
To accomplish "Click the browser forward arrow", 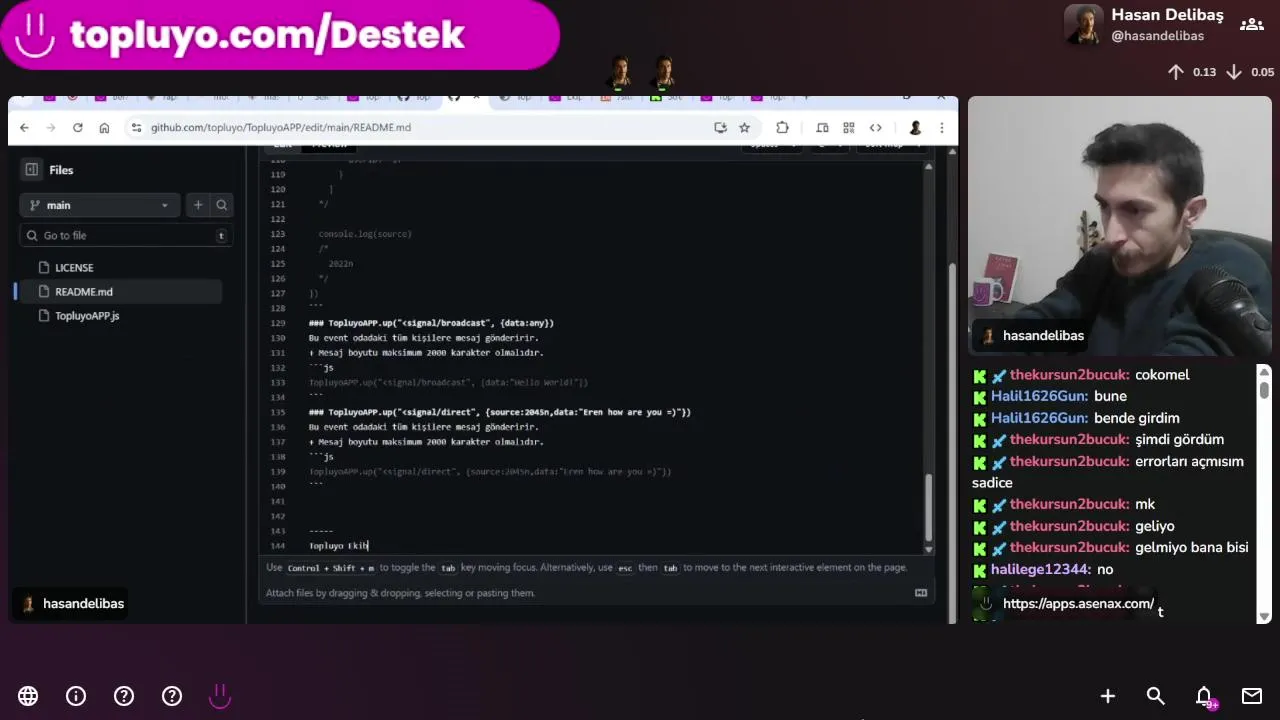I will click(x=51, y=127).
